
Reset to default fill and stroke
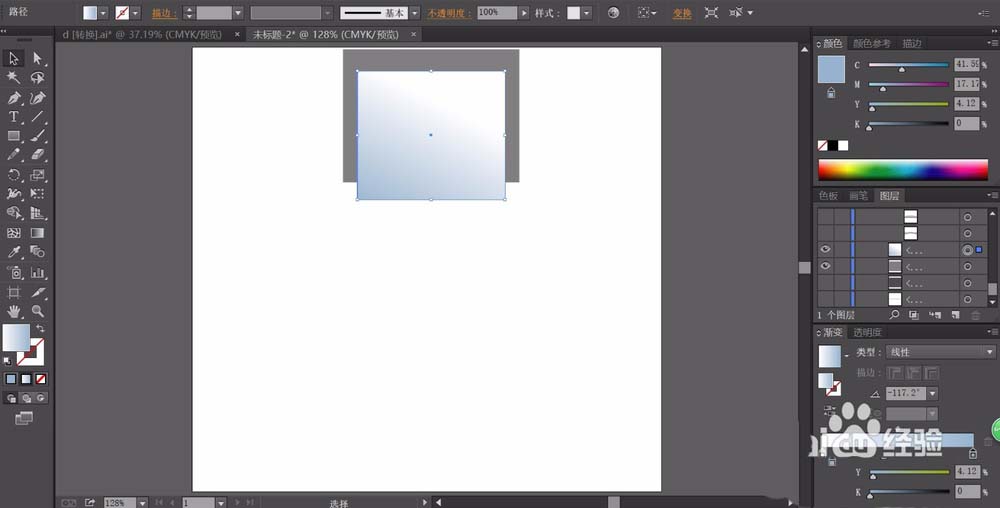point(7,361)
